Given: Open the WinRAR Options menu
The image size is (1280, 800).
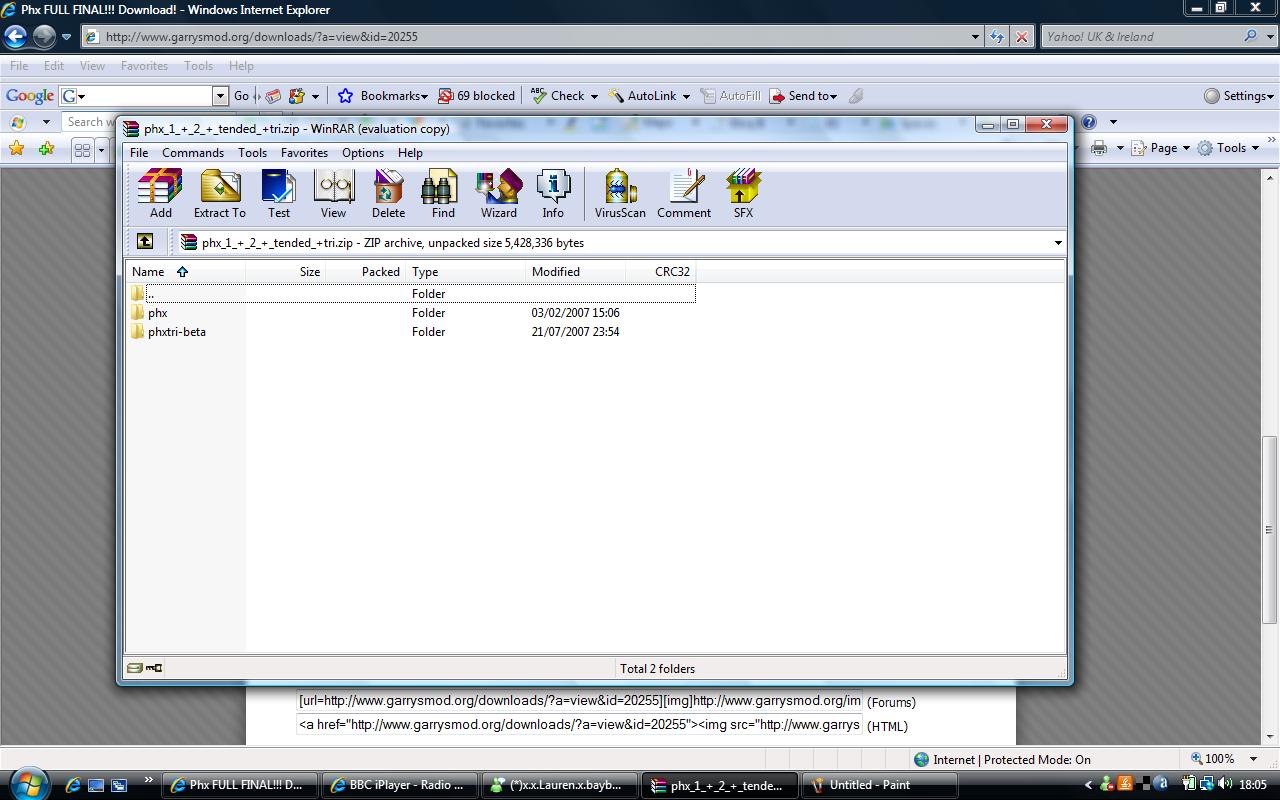Looking at the screenshot, I should 362,153.
